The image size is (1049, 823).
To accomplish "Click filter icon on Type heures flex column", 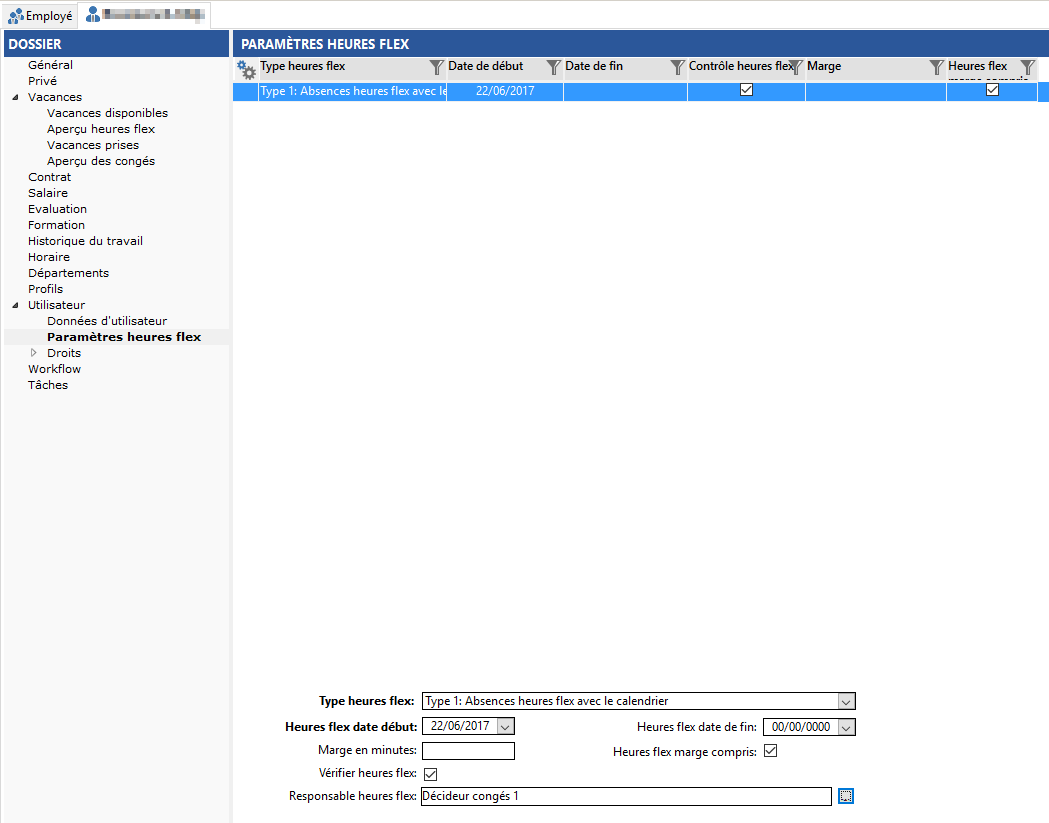I will (x=436, y=67).
